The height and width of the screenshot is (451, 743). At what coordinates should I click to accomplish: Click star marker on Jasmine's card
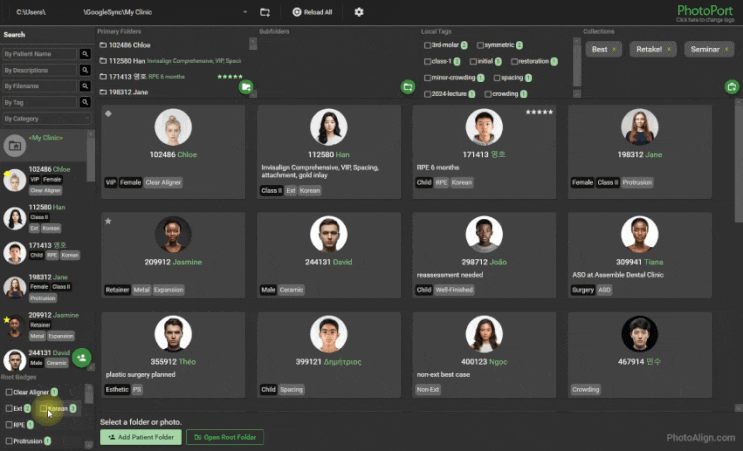[108, 221]
